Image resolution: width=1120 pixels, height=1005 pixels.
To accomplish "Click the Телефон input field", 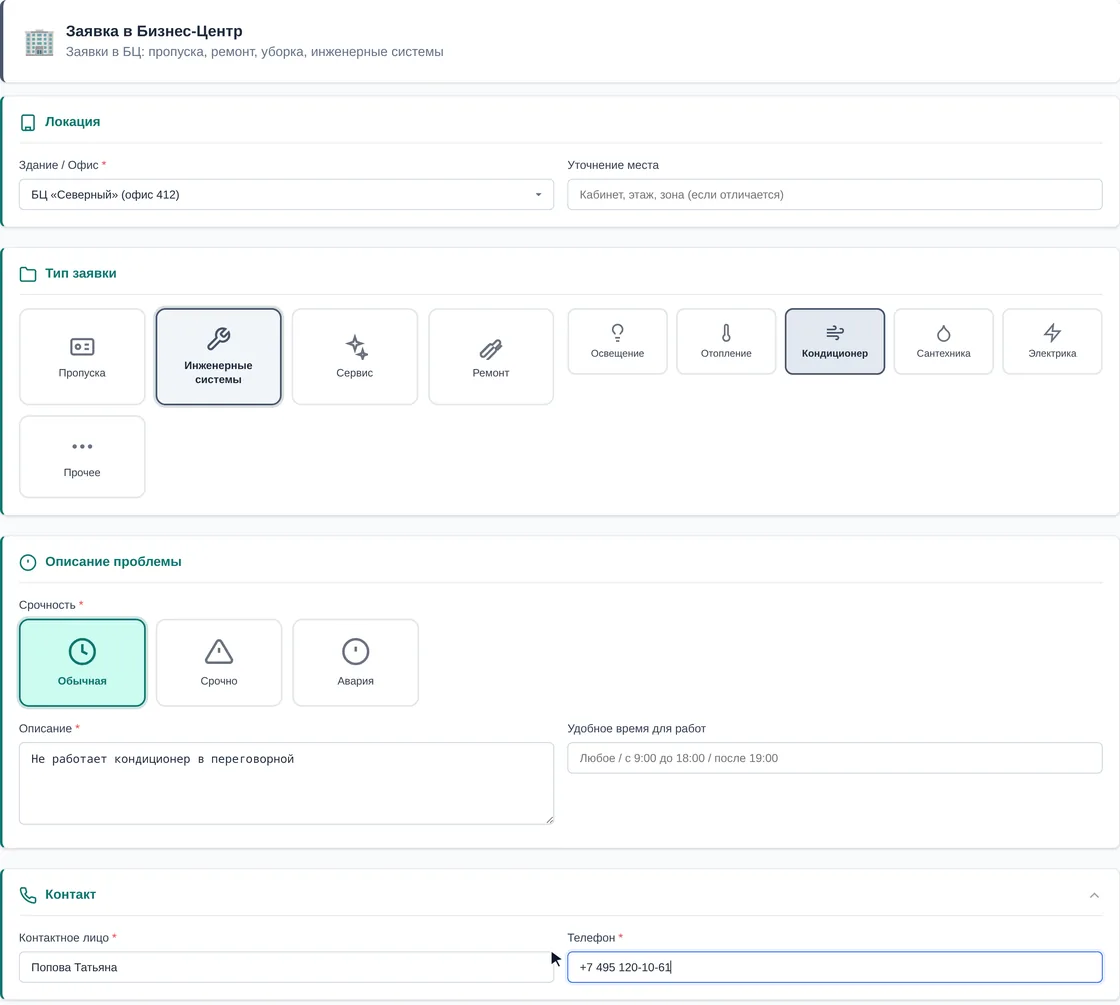I will pos(835,967).
